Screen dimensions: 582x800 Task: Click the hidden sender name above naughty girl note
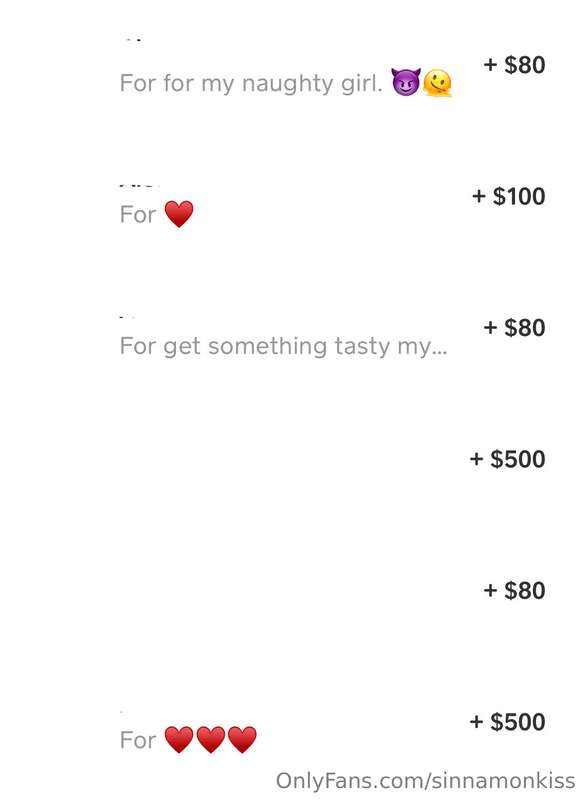pos(133,39)
